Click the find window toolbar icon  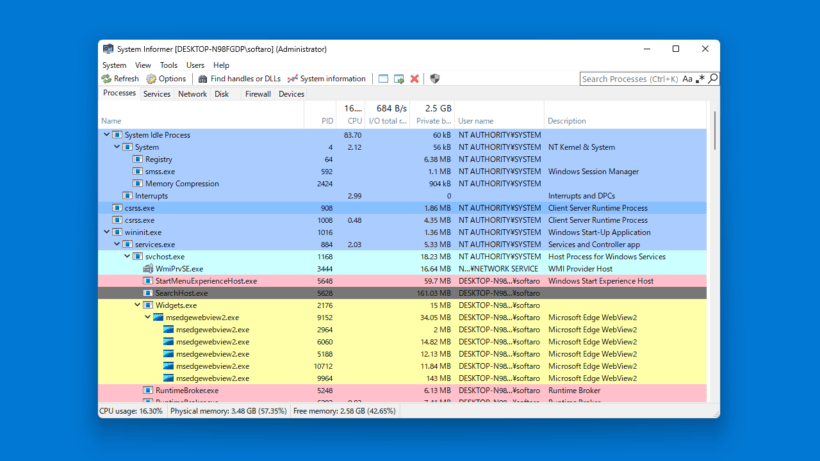point(383,78)
